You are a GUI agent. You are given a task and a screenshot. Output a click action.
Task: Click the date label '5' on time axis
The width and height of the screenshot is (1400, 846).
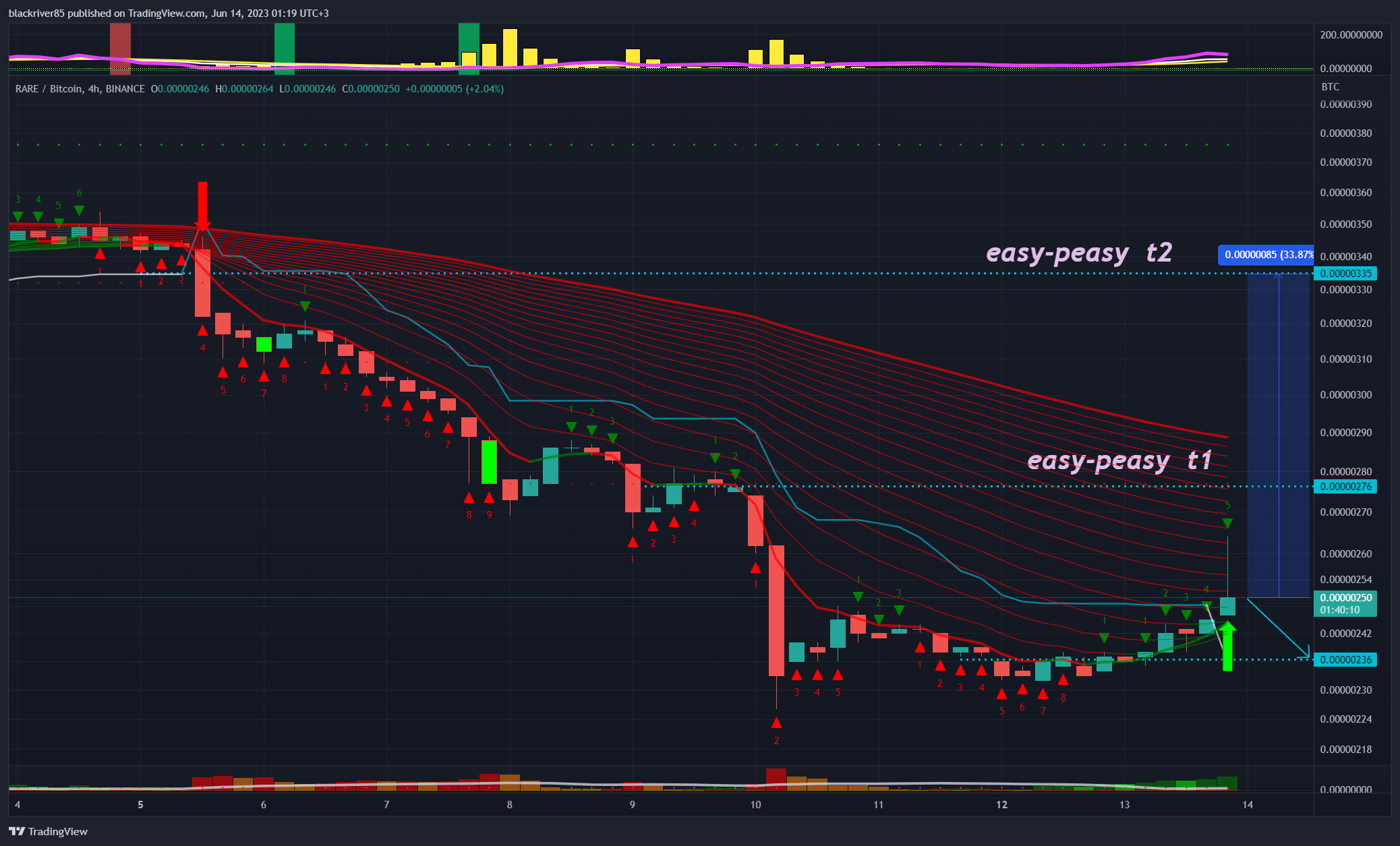[x=140, y=804]
